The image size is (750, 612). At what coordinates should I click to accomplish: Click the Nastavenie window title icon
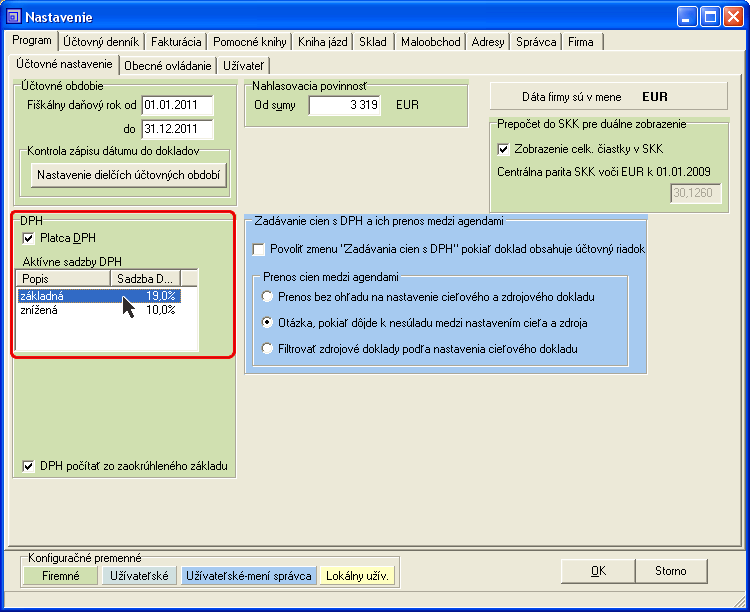click(x=14, y=17)
